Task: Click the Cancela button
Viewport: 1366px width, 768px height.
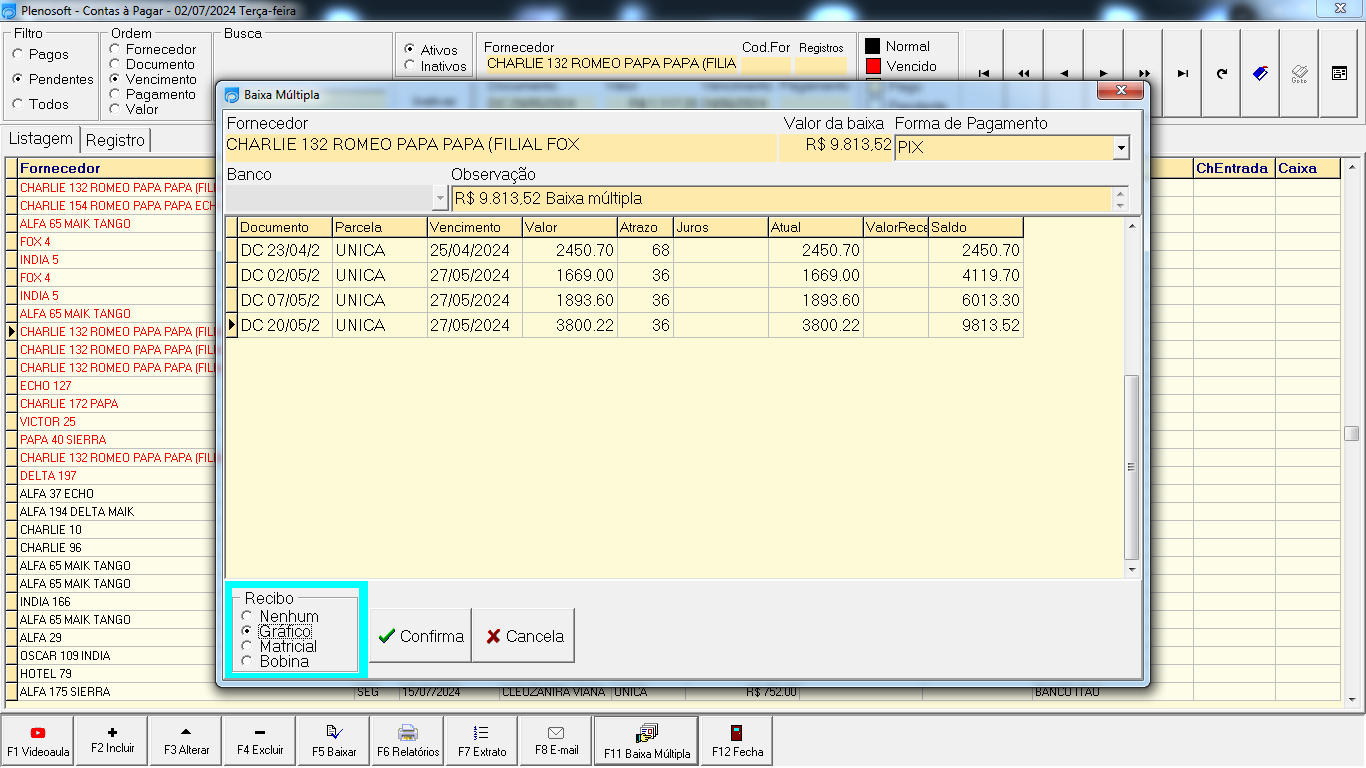Action: (525, 636)
